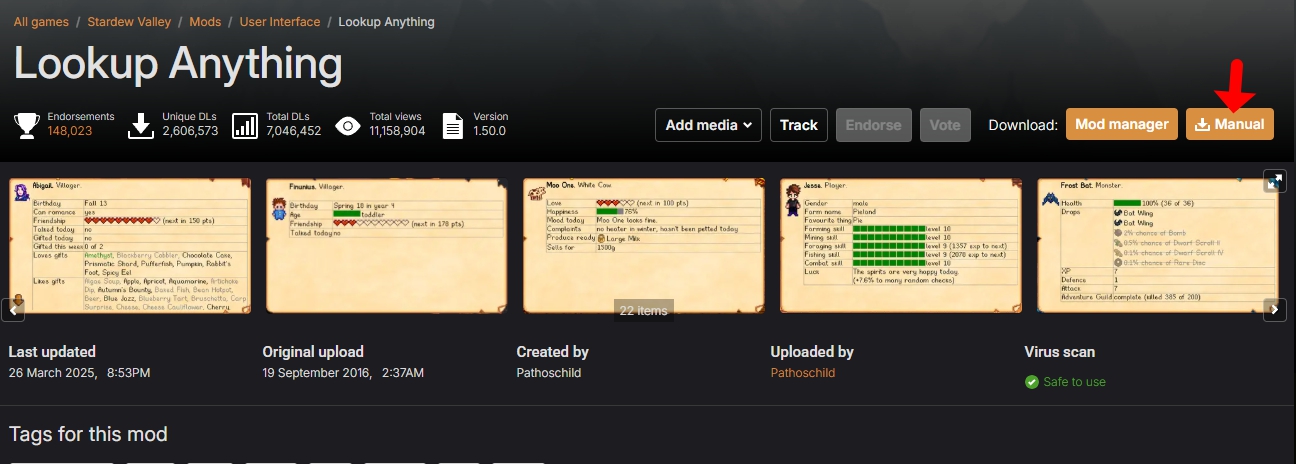Click the Safe to use status text

(1074, 382)
